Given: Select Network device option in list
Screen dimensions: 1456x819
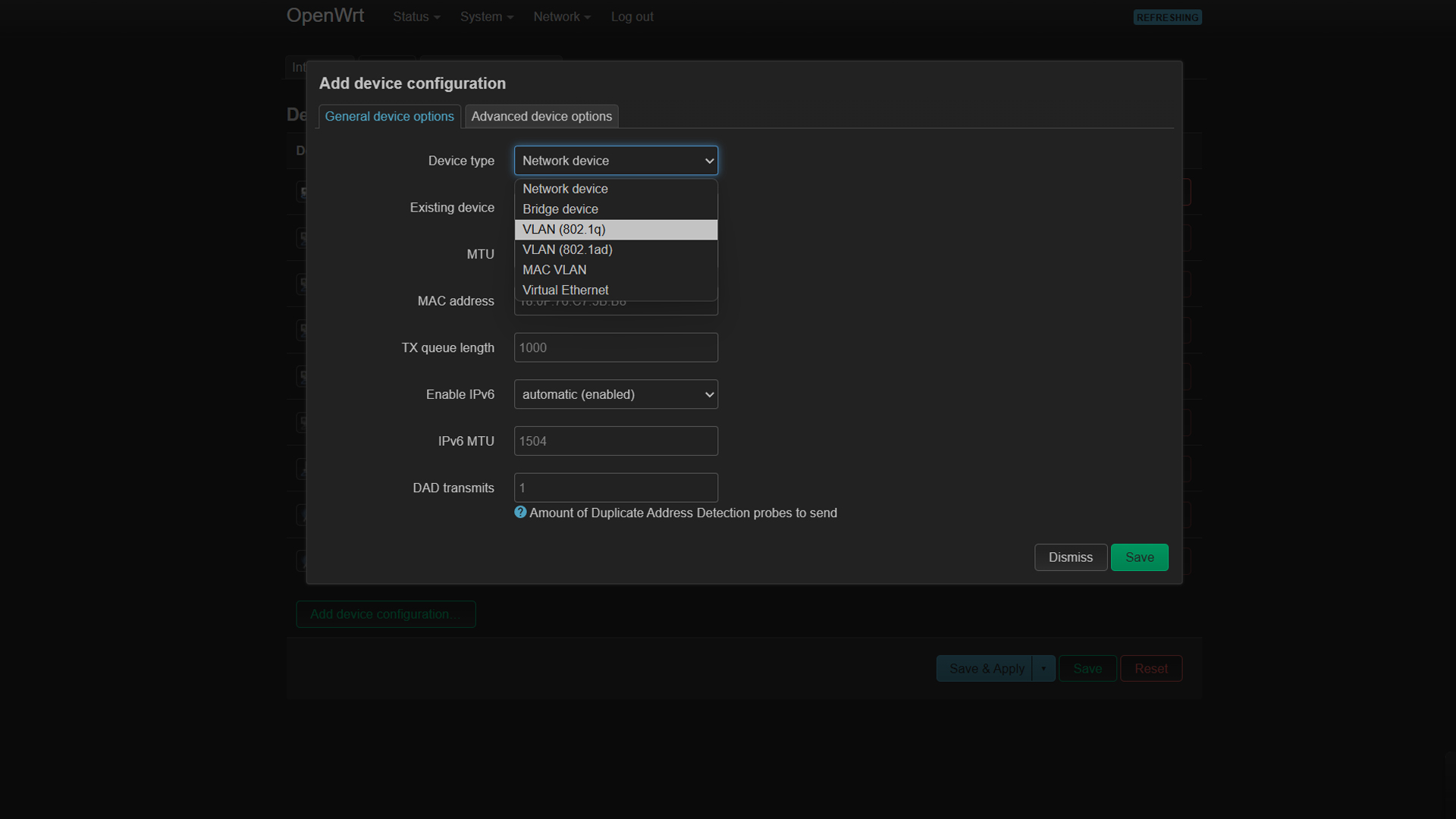Looking at the screenshot, I should click(x=616, y=189).
